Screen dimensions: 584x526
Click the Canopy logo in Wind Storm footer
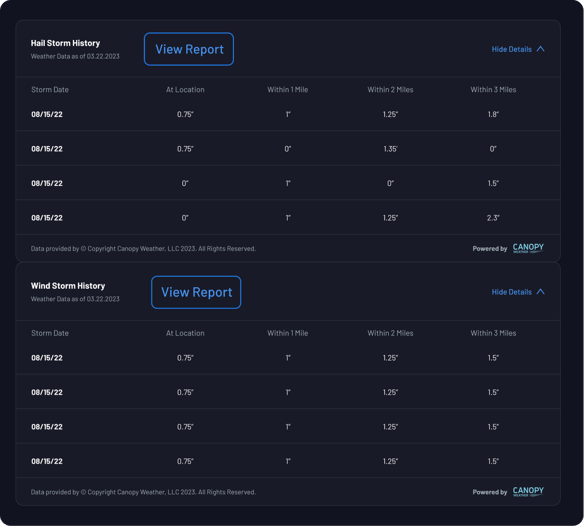click(528, 491)
